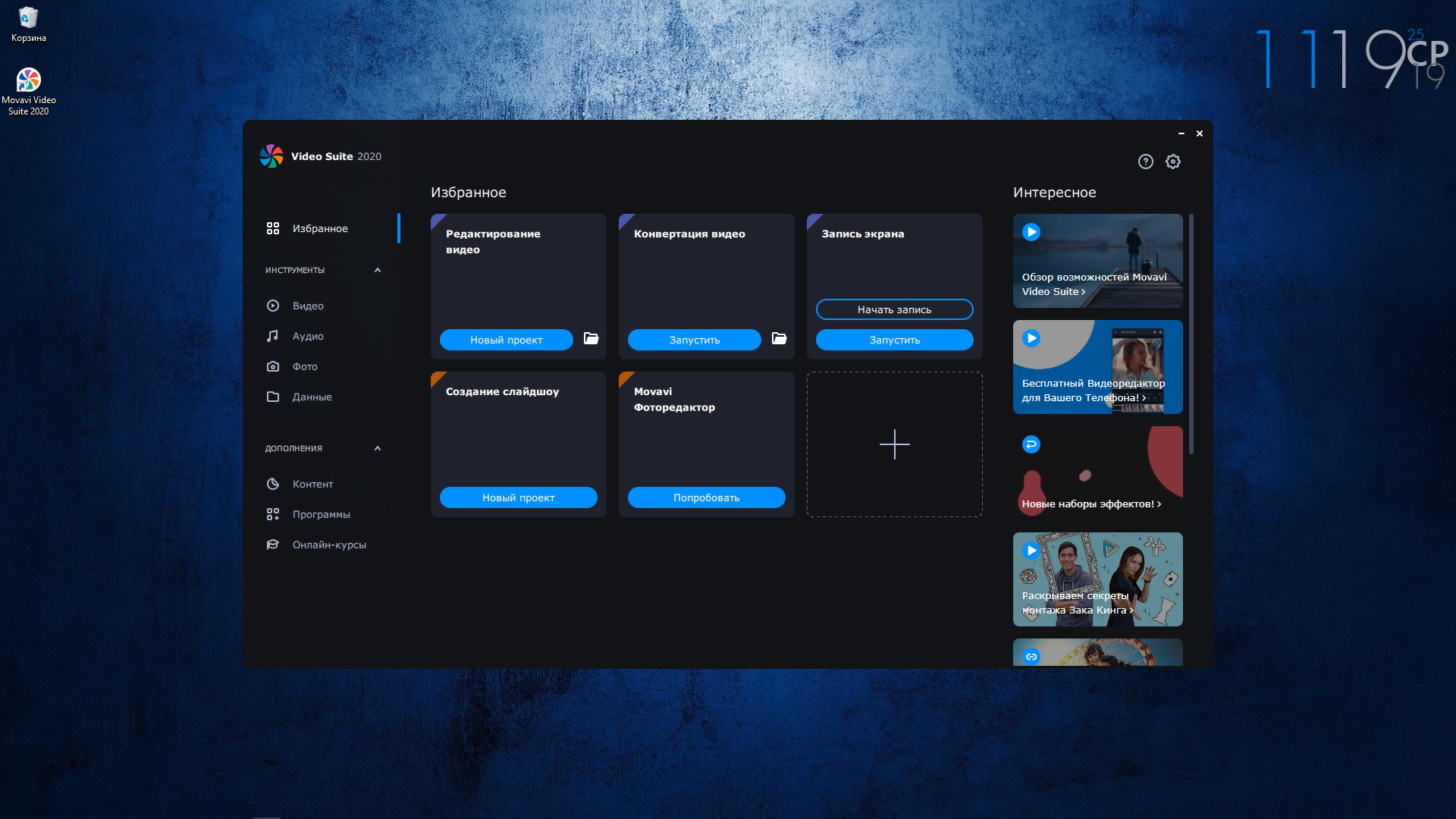Screen dimensions: 1456x819
Task: Go to Программы section
Action: (x=322, y=514)
